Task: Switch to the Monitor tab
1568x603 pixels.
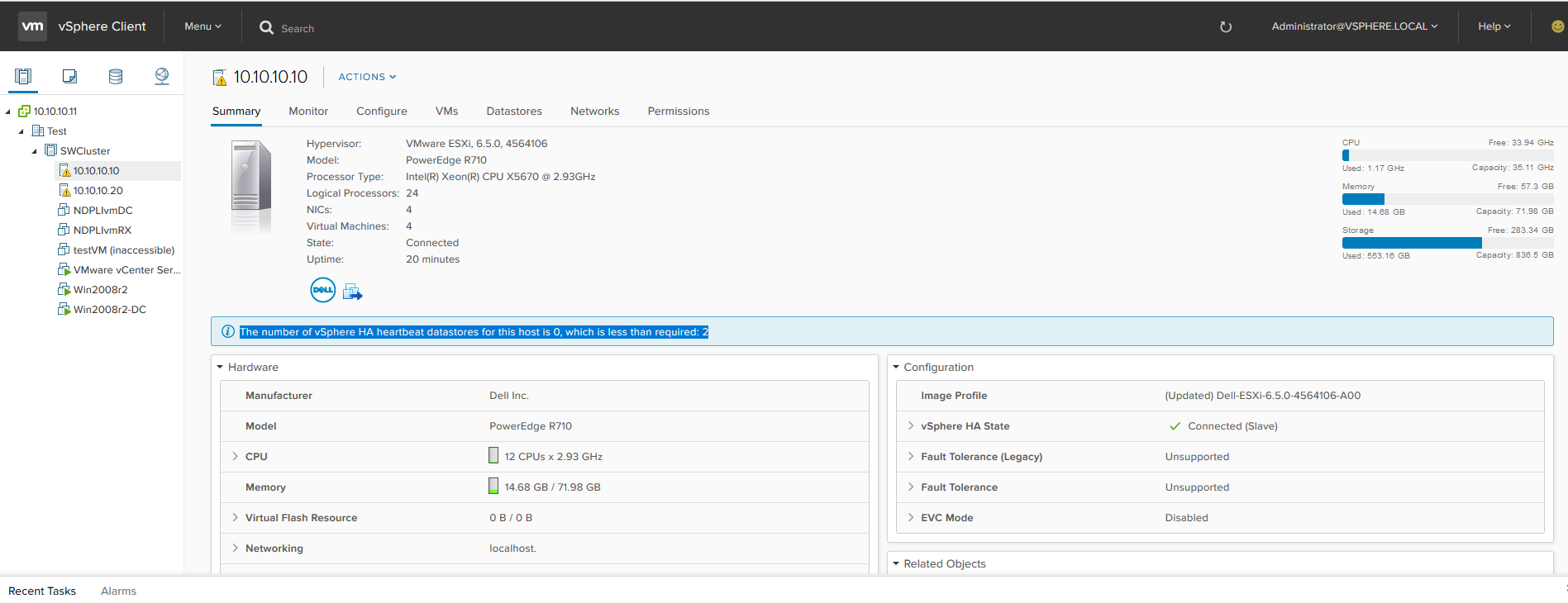Action: (x=308, y=112)
